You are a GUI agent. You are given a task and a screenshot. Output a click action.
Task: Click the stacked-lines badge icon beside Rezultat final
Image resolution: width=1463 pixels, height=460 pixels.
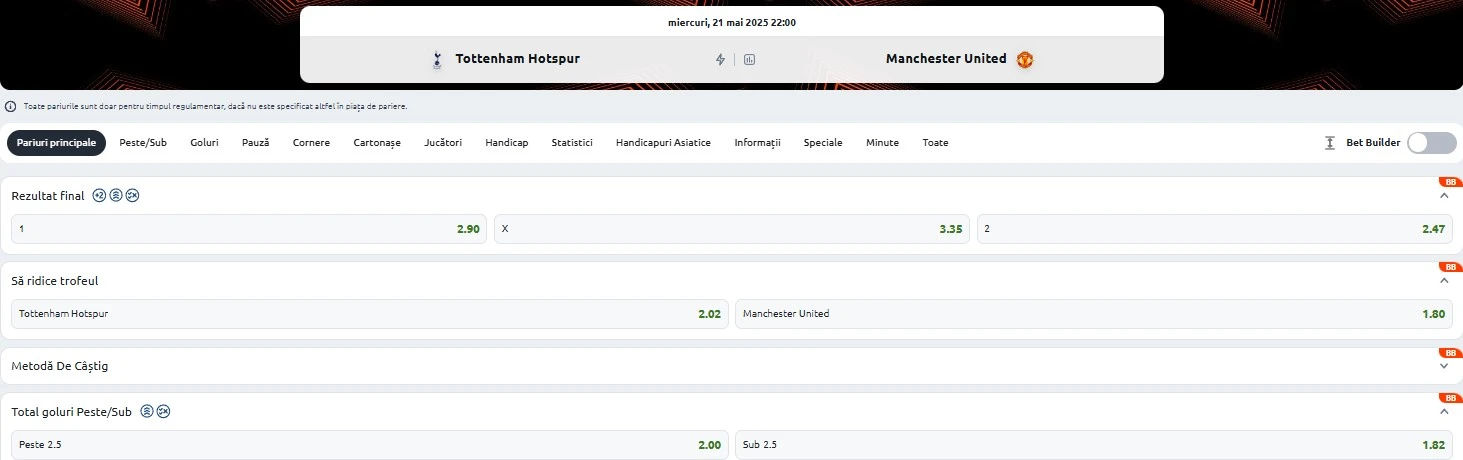tap(116, 196)
